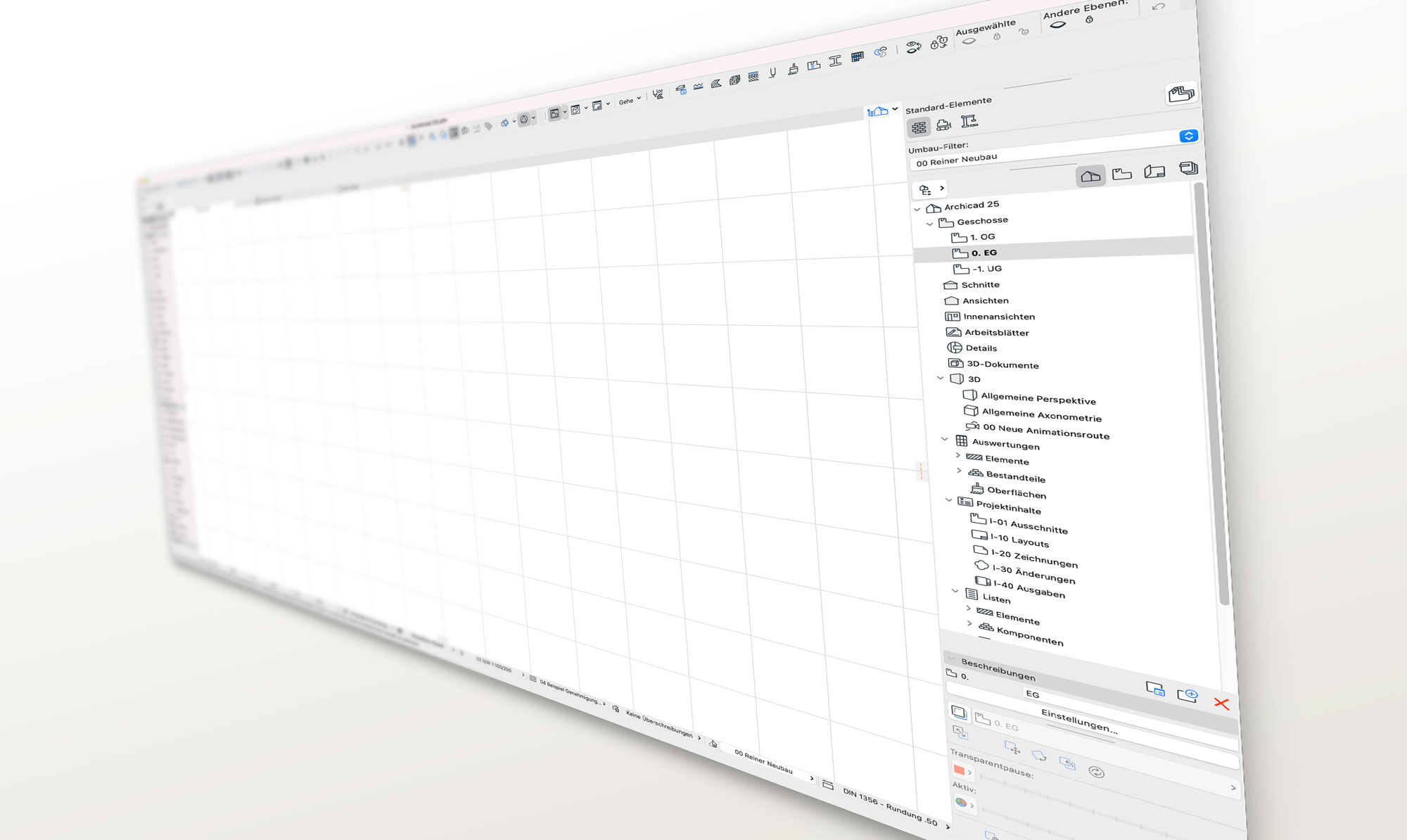The height and width of the screenshot is (840, 1407).
Task: Switch to the Layoutbuch icon in the Navigator
Action: coord(1155,170)
